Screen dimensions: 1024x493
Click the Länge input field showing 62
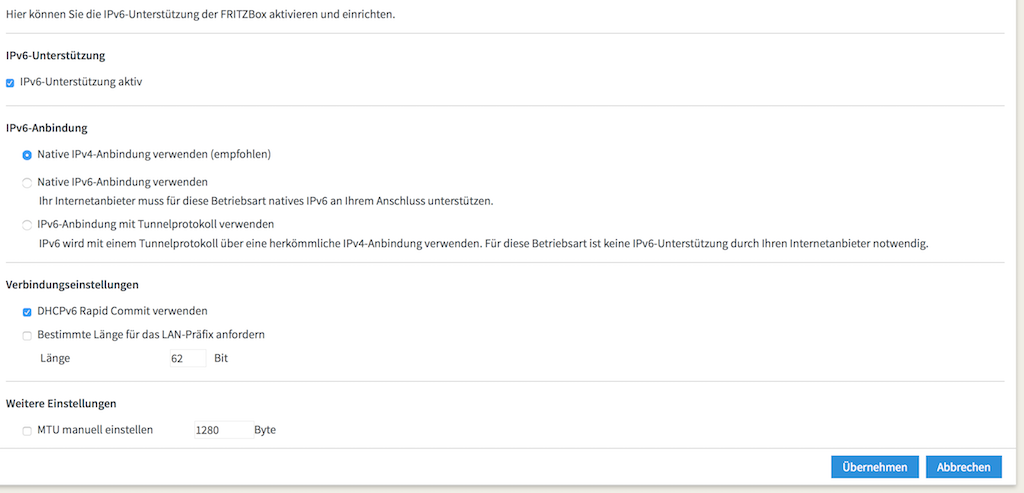187,358
